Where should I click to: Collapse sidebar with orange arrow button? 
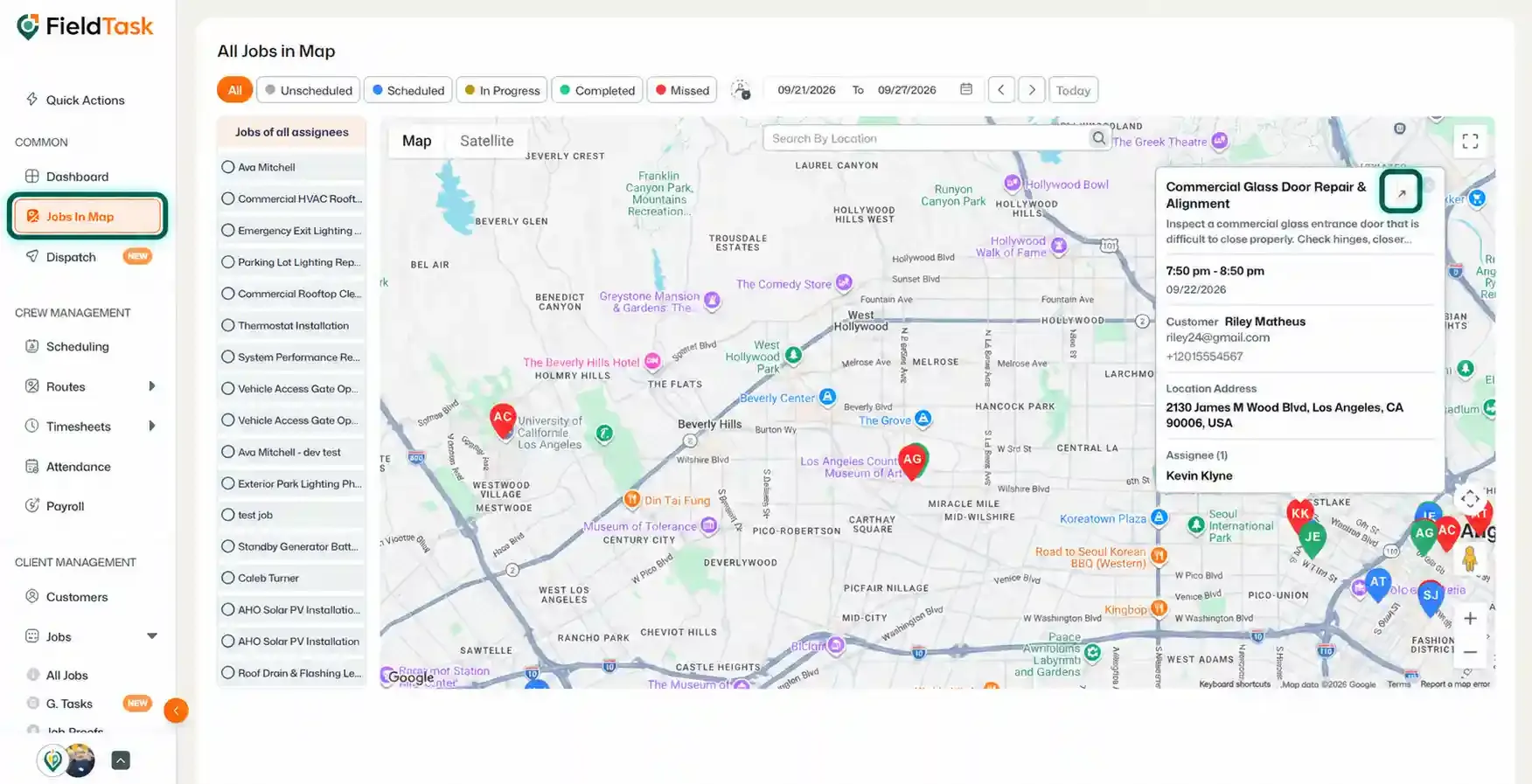pyautogui.click(x=176, y=711)
